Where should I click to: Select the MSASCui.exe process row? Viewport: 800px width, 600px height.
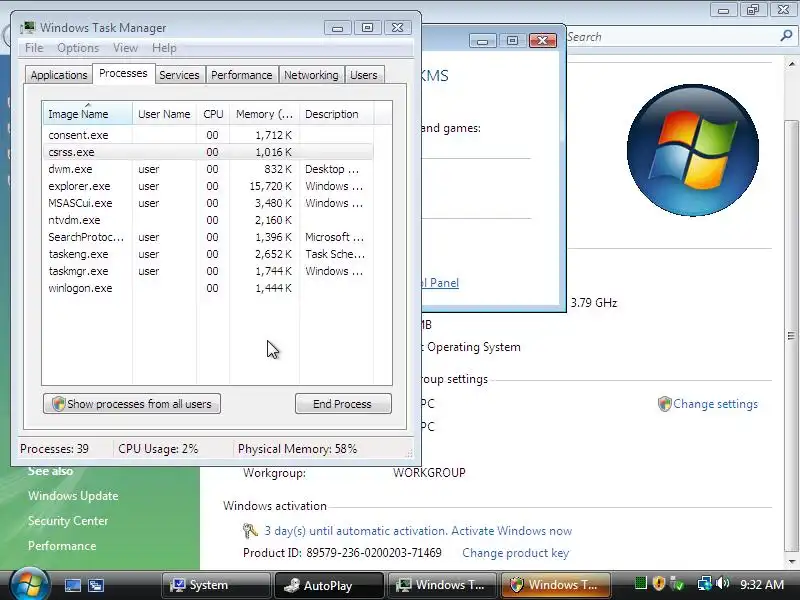(208, 203)
